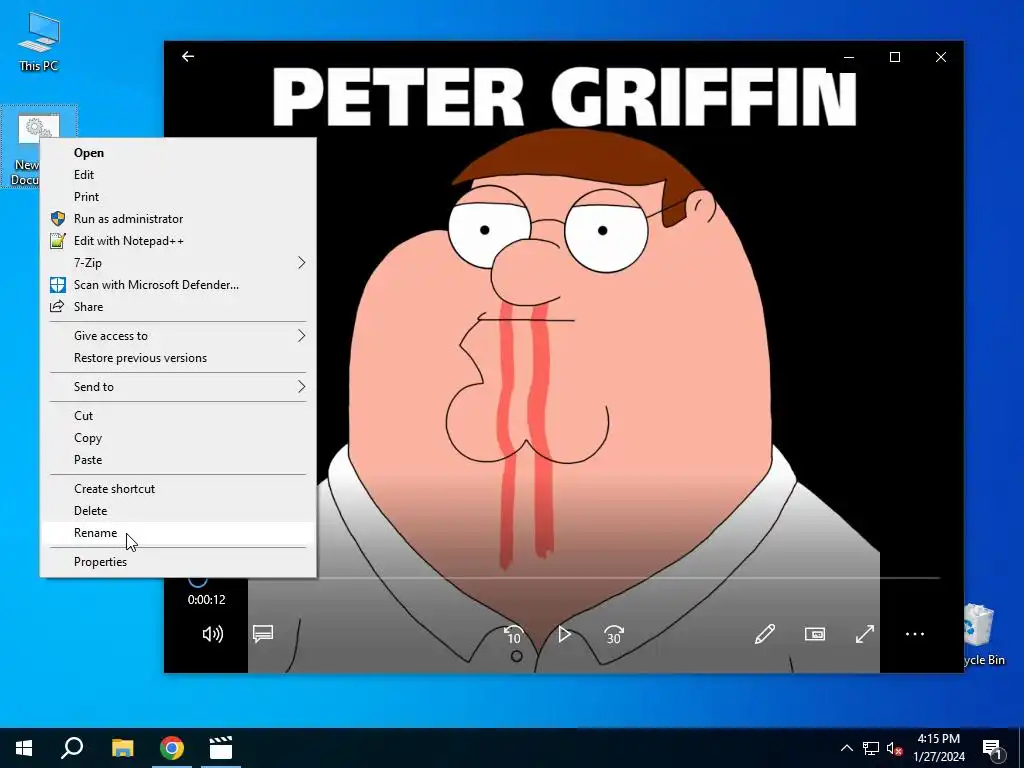This screenshot has width=1024, height=768.
Task: Open the This PC desktop icon
Action: click(39, 42)
